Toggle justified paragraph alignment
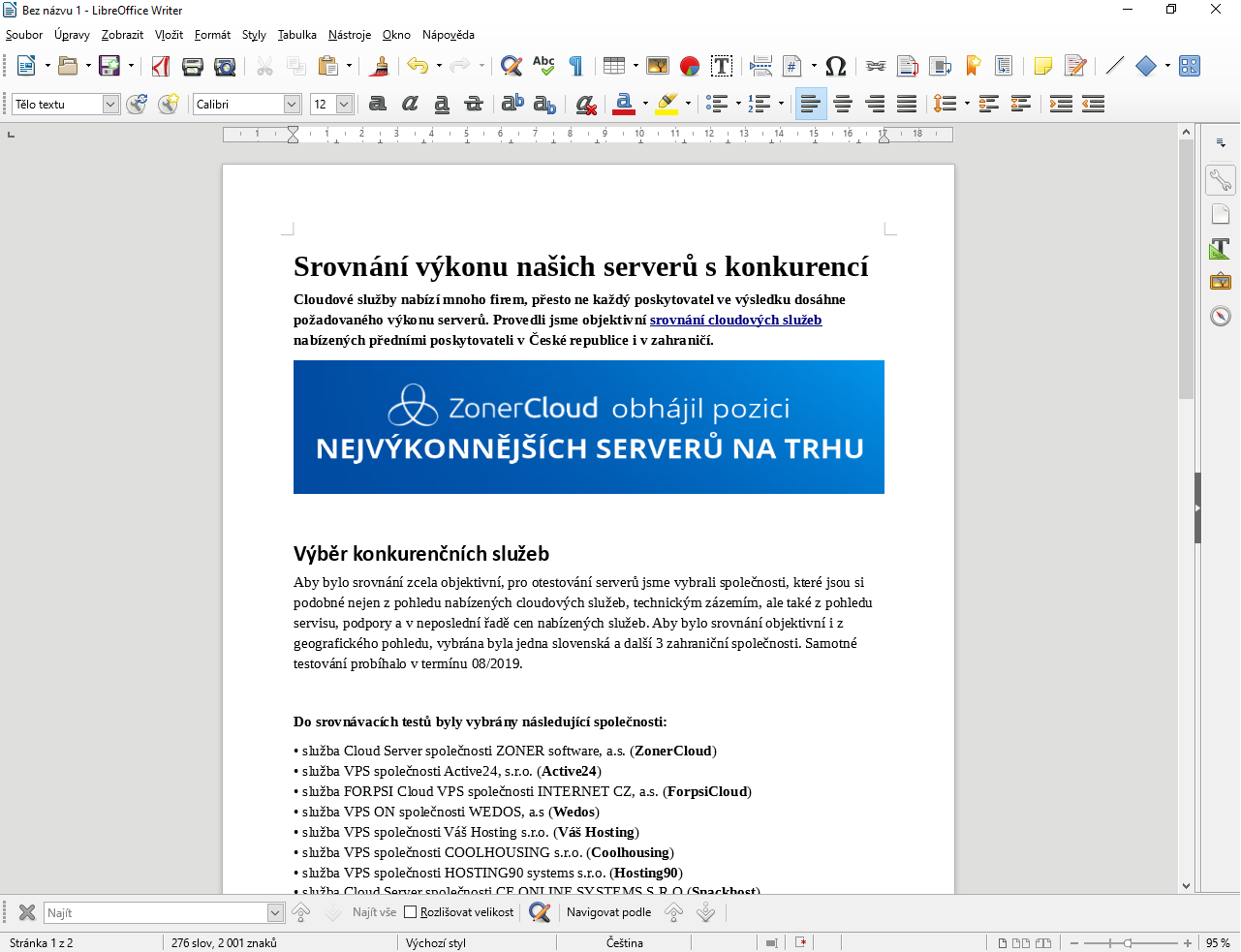 [x=907, y=104]
